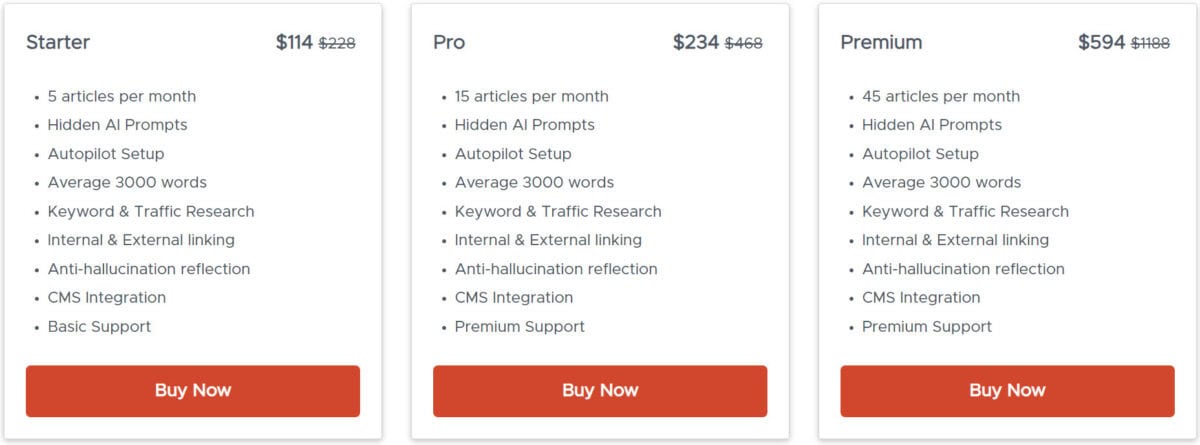1200x445 pixels.
Task: Click 'Premium Support' in Pro plan
Action: pyautogui.click(x=520, y=327)
